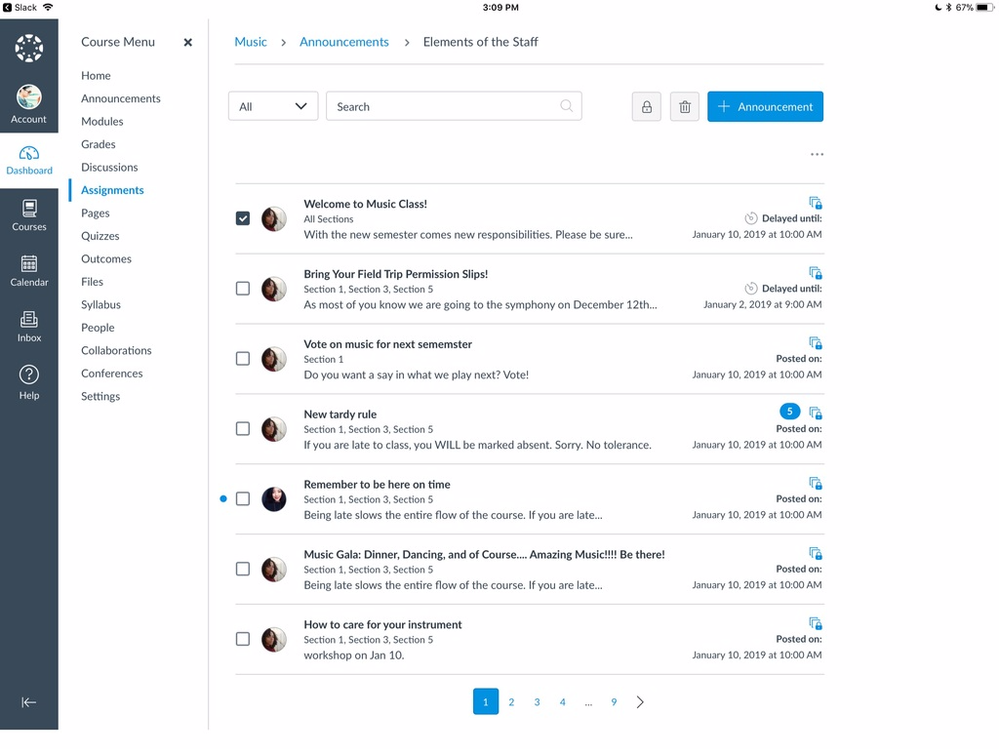Viewport: 999px width, 749px height.
Task: Click into the Search announcements field
Action: coord(445,106)
